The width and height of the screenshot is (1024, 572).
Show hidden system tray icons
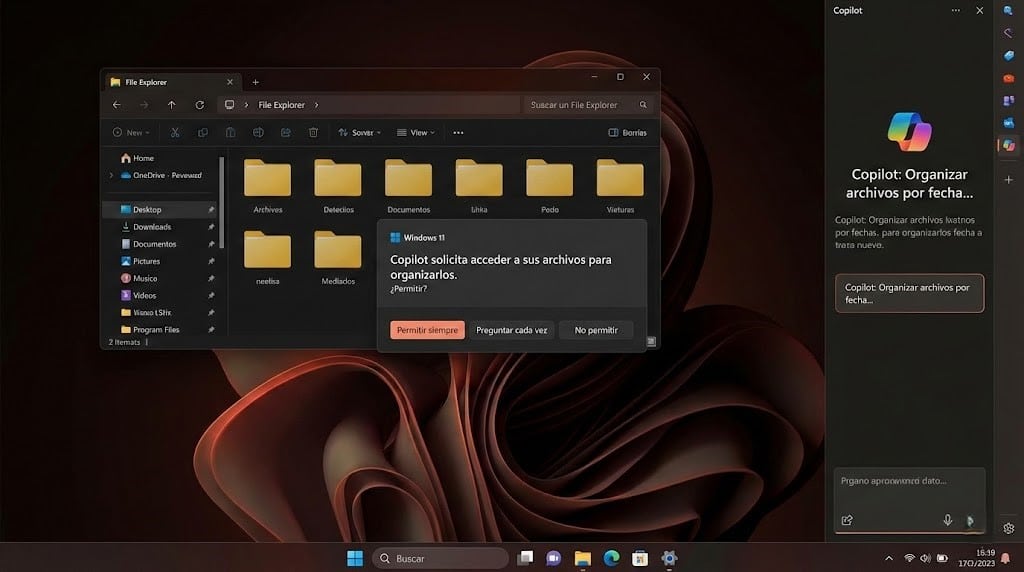888,558
